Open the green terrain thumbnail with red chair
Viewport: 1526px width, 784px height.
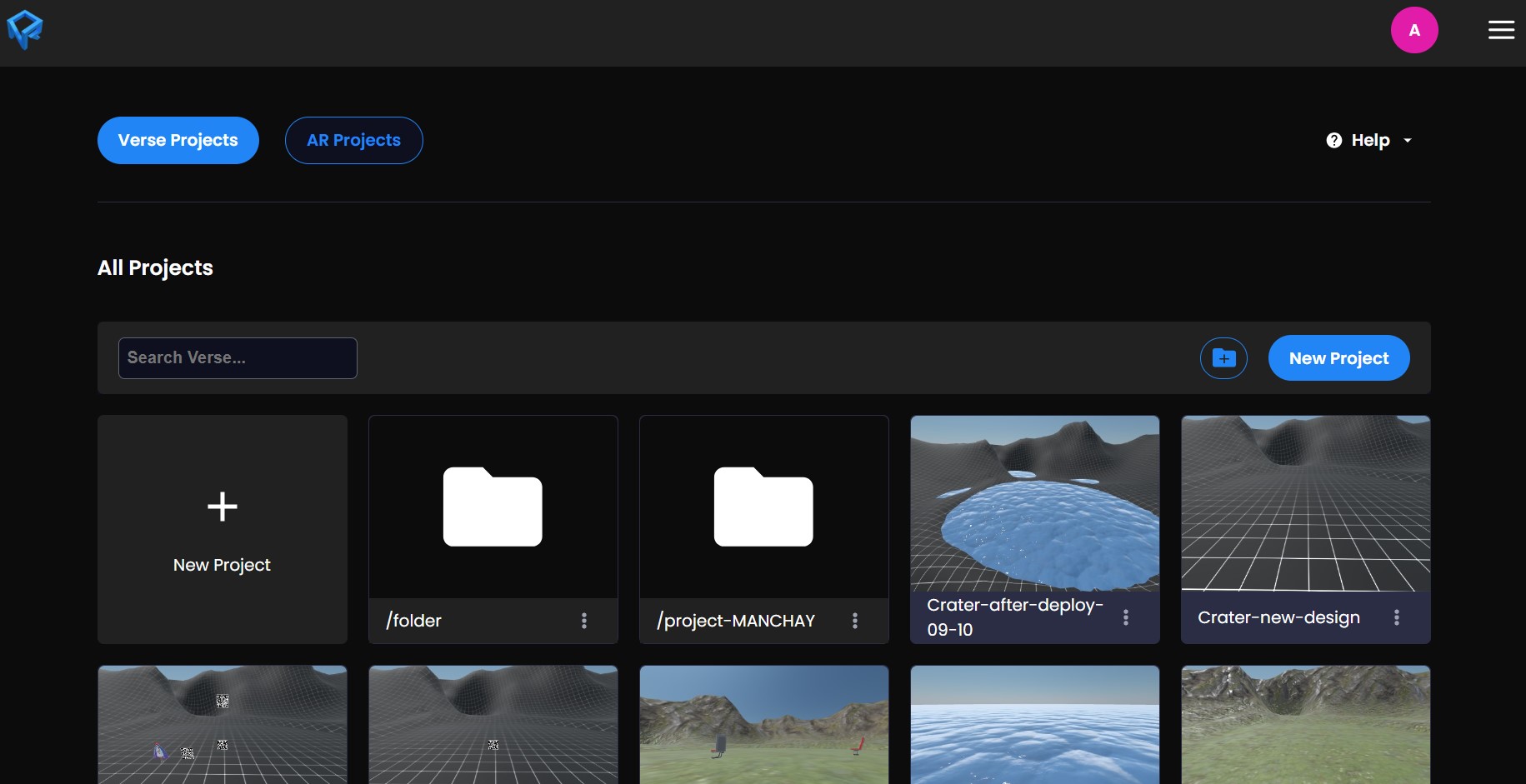[764, 725]
